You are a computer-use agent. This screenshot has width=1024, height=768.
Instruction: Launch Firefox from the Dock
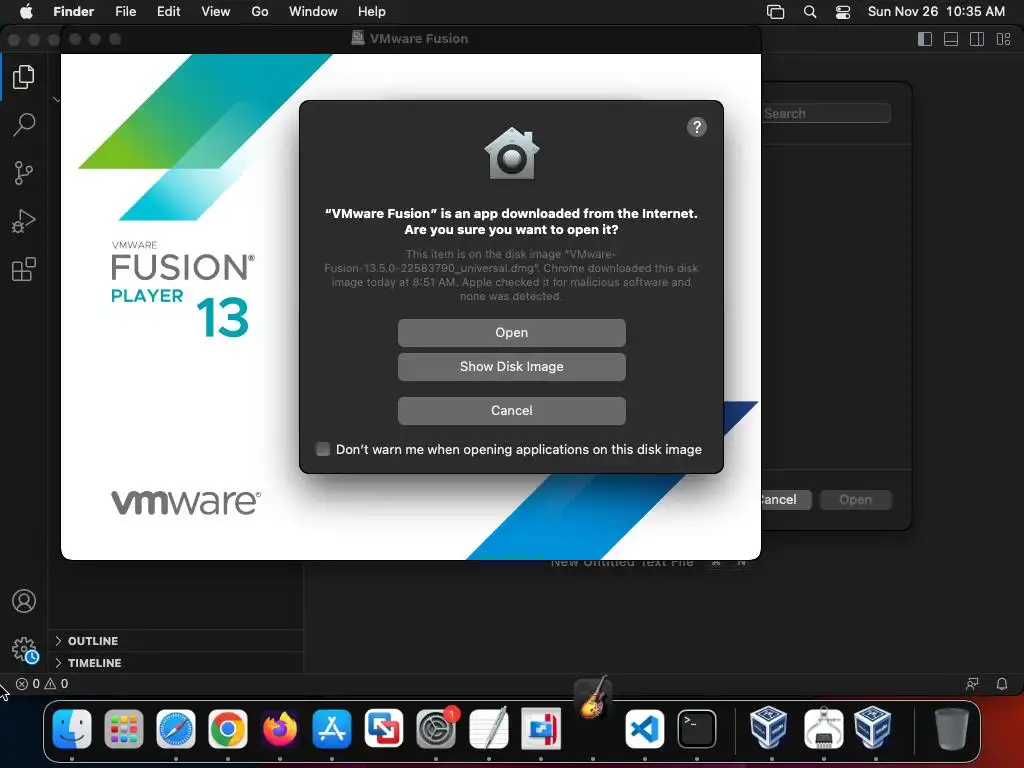280,729
